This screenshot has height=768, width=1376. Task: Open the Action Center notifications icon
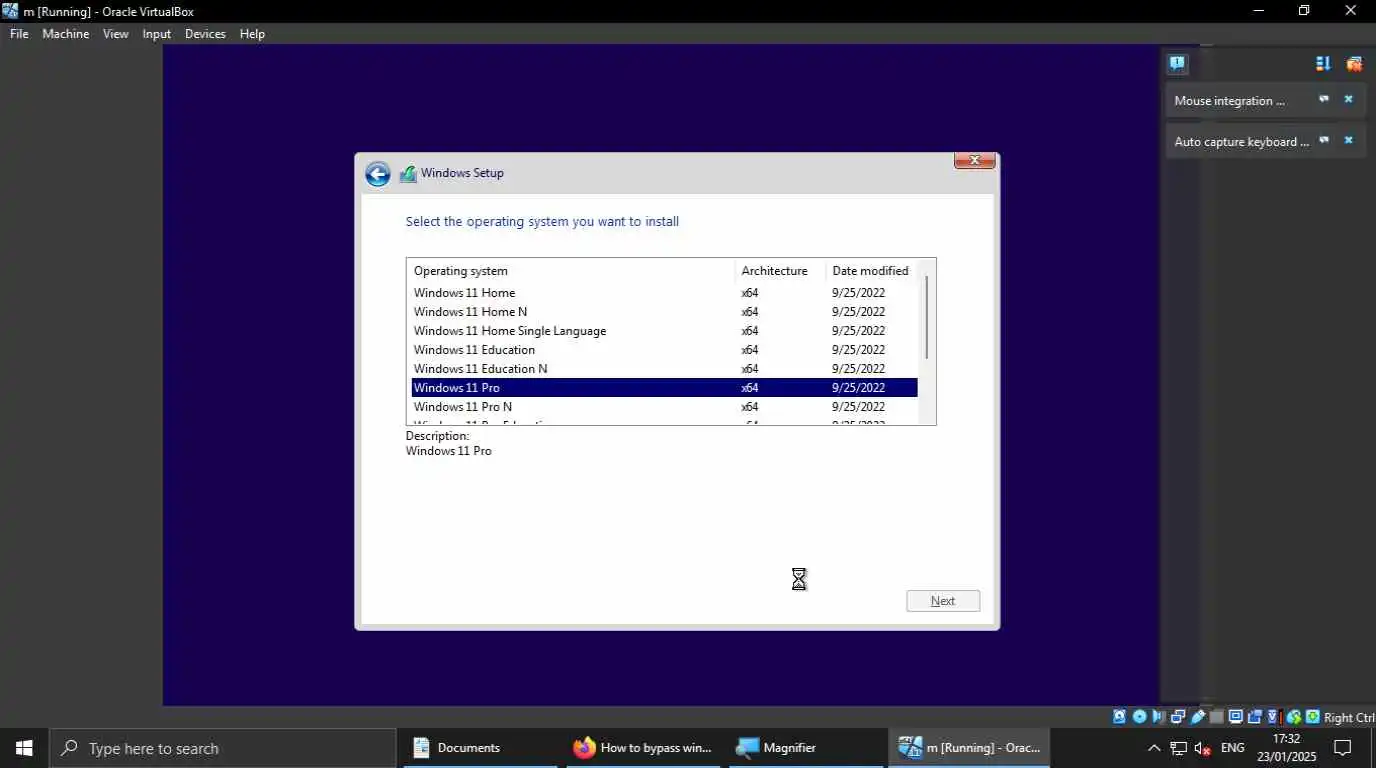1343,748
